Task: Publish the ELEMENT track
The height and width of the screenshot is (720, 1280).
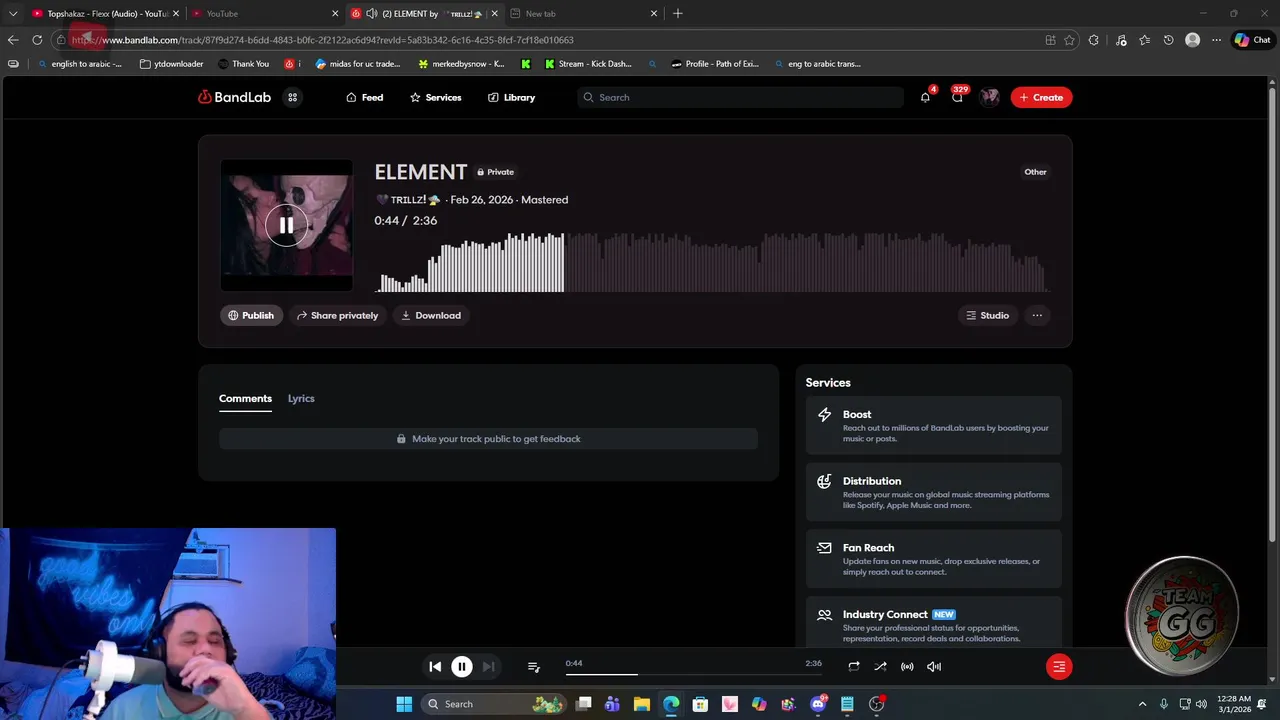Action: 251,315
